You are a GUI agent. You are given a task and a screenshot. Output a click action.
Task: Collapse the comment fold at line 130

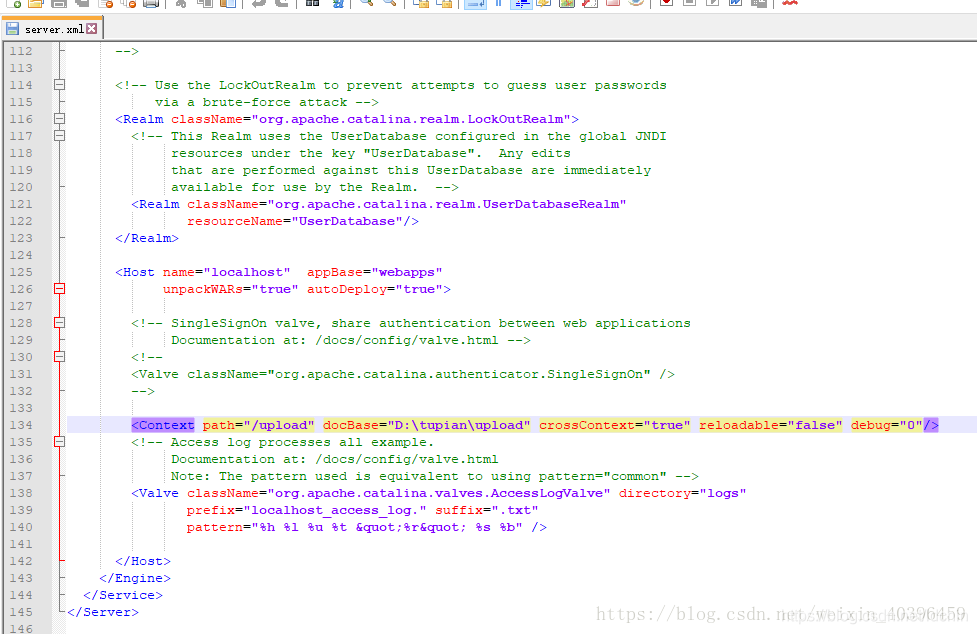[x=59, y=357]
